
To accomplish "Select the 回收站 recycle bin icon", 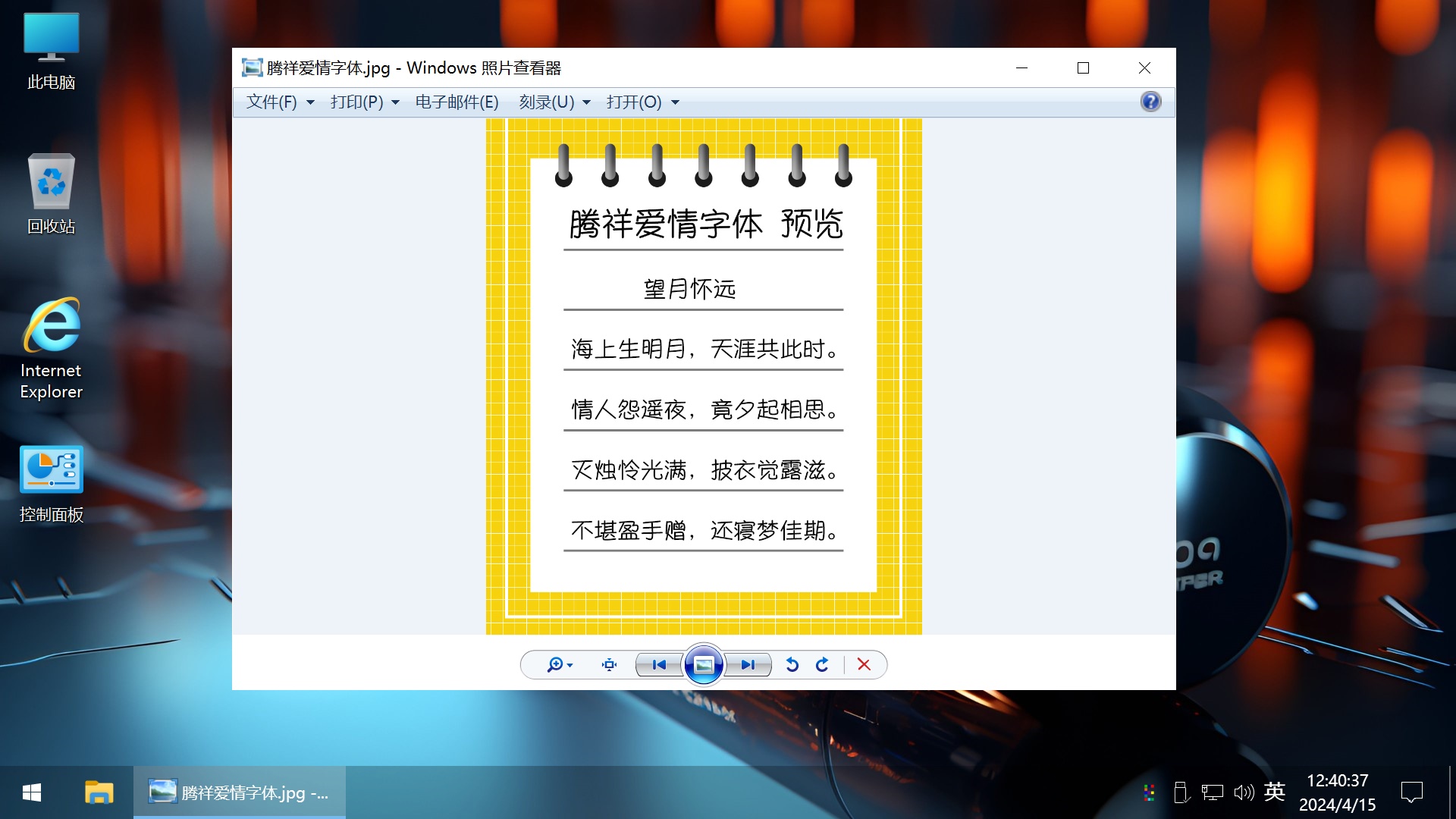I will pyautogui.click(x=52, y=194).
